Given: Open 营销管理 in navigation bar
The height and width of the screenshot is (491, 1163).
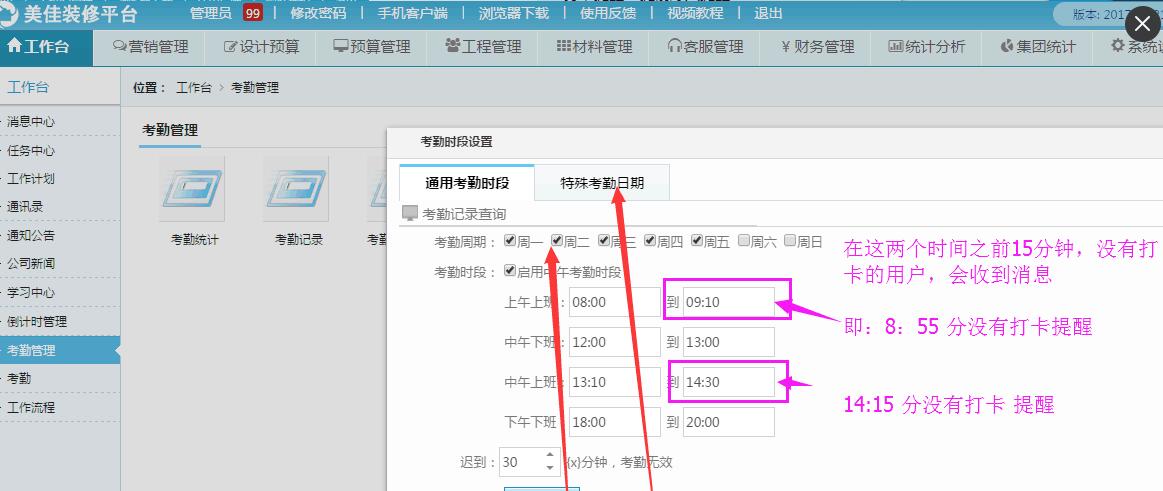Looking at the screenshot, I should 150,47.
